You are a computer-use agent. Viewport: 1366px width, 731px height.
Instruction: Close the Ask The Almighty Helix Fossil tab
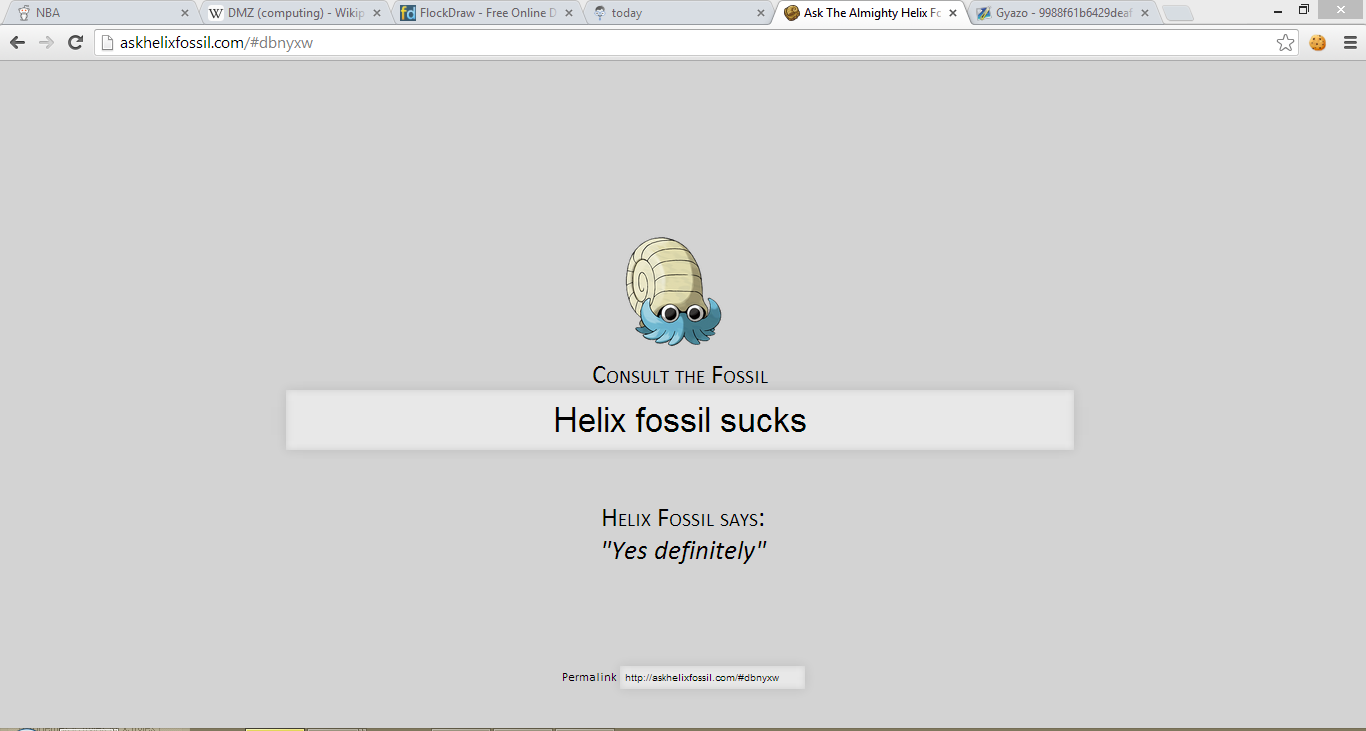pos(953,13)
